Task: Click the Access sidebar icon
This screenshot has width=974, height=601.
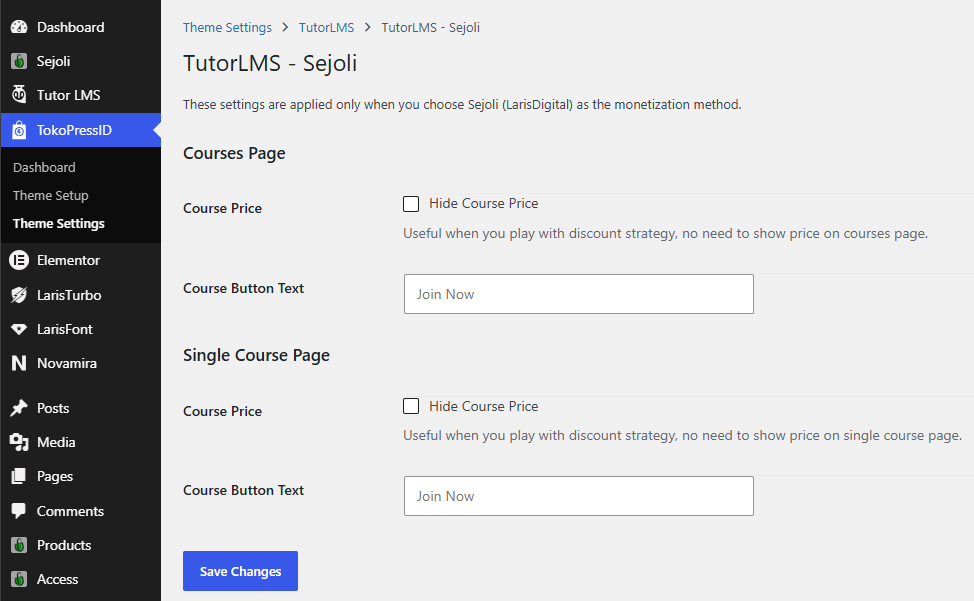Action: click(19, 579)
